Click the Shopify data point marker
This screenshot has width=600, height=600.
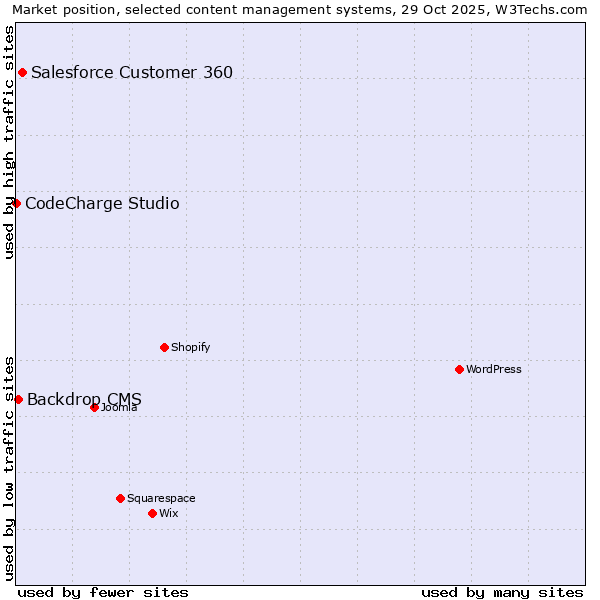(164, 347)
